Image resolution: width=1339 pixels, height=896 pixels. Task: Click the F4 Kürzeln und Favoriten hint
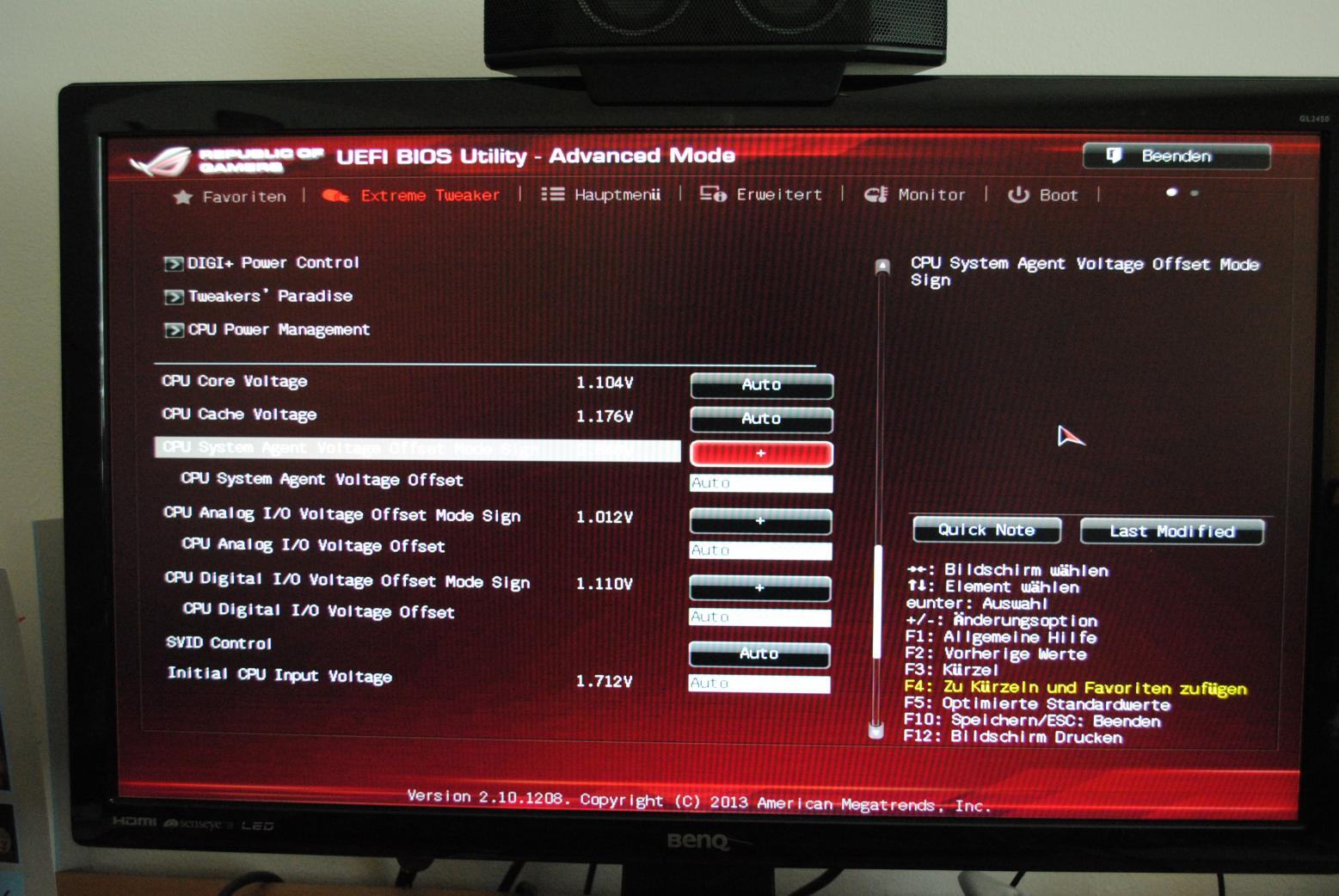click(x=1075, y=688)
